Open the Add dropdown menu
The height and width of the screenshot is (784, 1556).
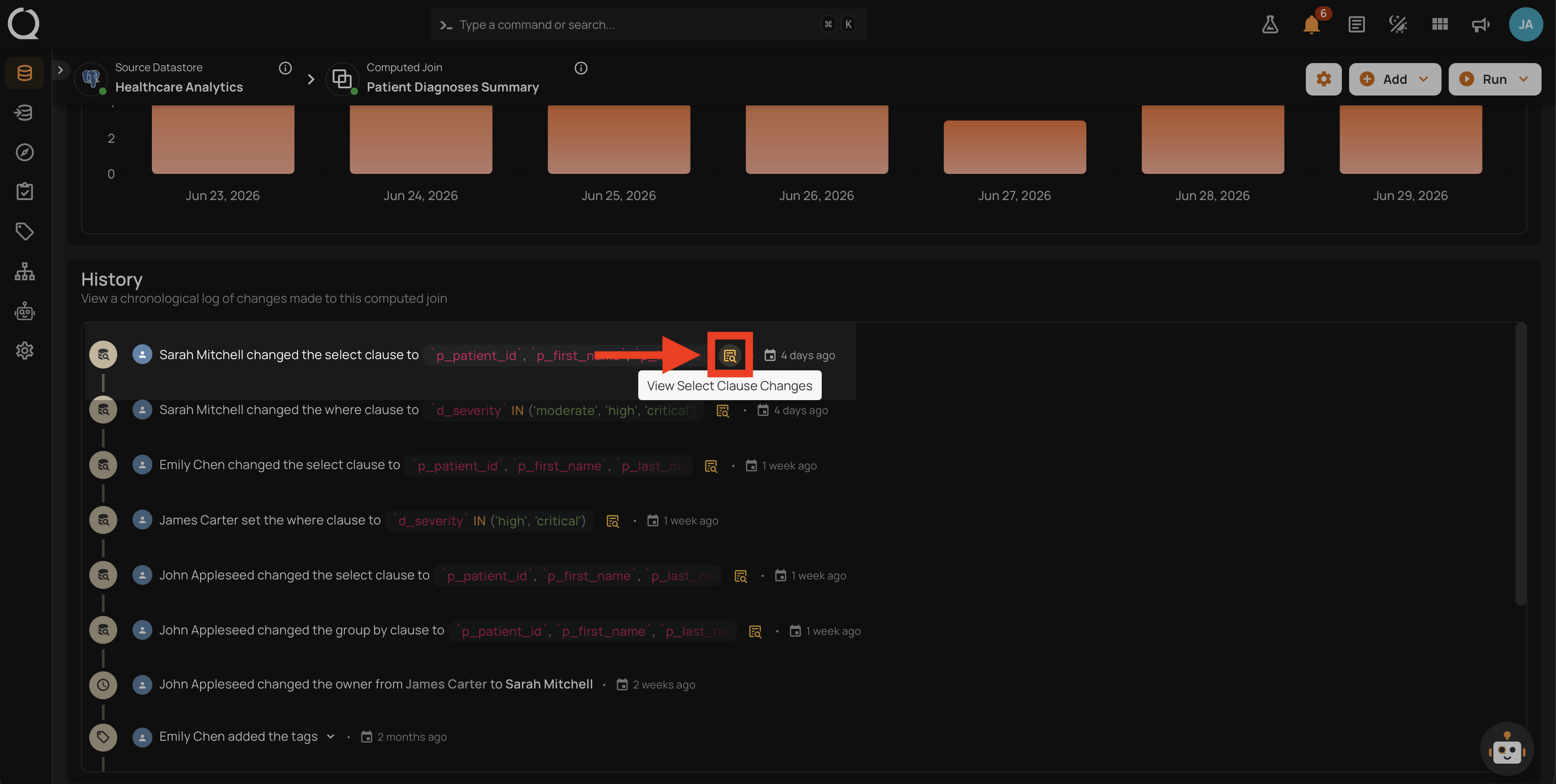pyautogui.click(x=1394, y=79)
